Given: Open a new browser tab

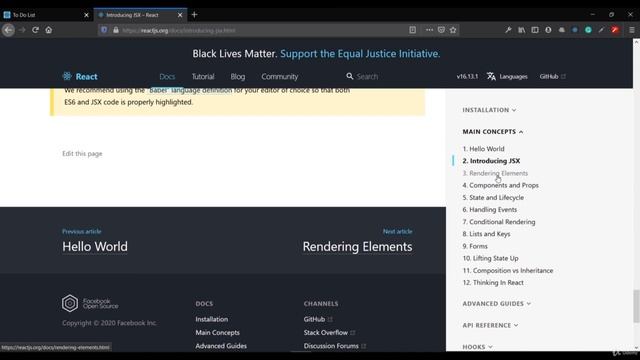Looking at the screenshot, I should coord(194,15).
